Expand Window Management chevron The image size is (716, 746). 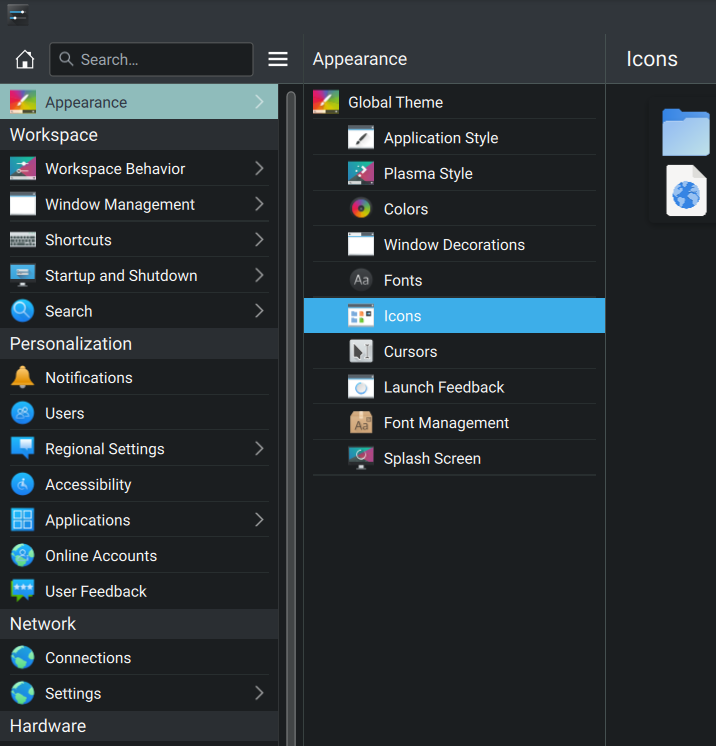(259, 204)
